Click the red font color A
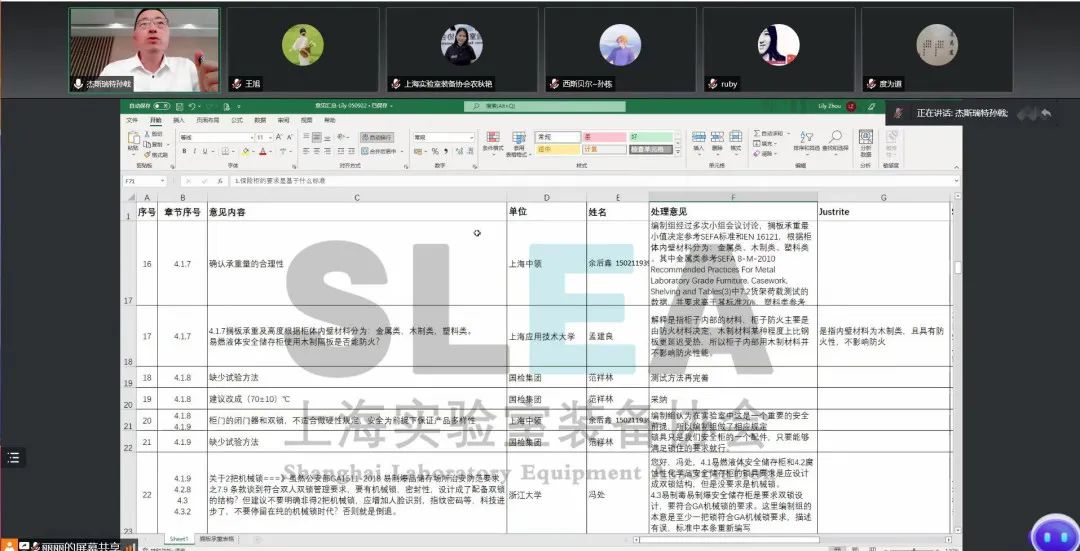The height and width of the screenshot is (551, 1080). (262, 151)
